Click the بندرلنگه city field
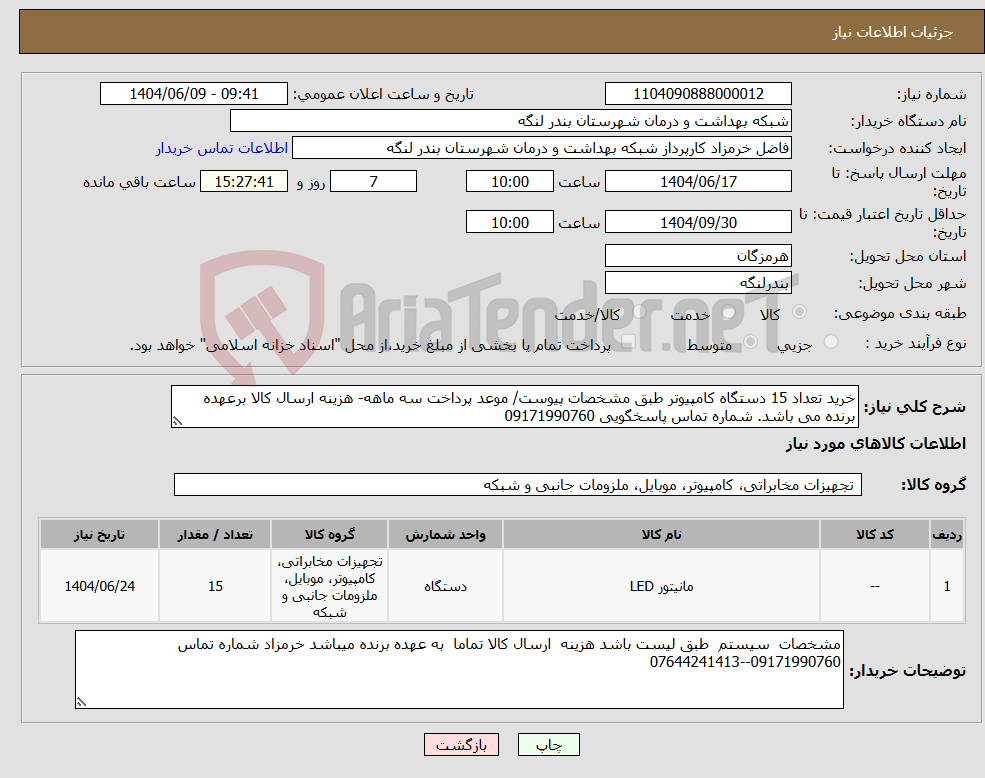985x778 pixels. pos(697,281)
